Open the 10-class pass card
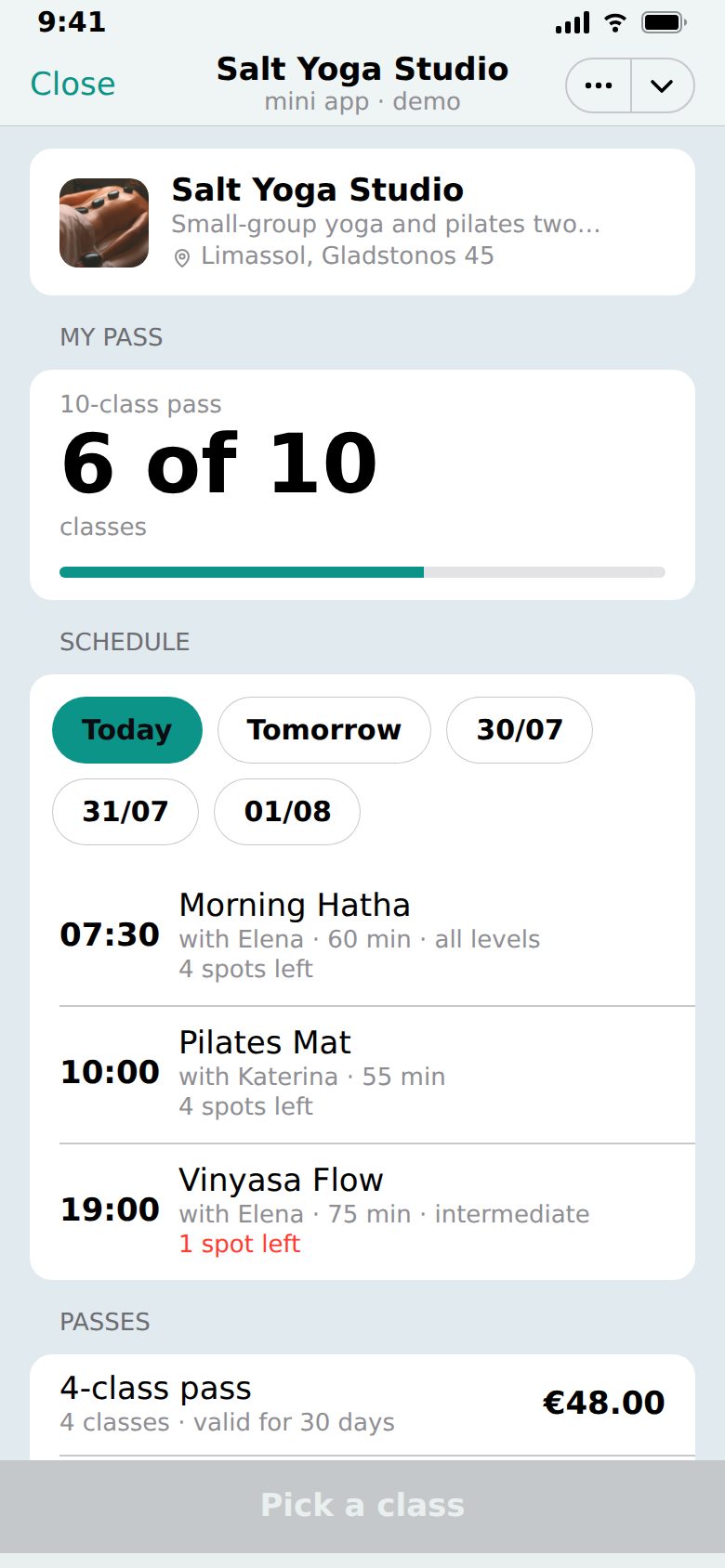The height and width of the screenshot is (1568, 725). 362,485
